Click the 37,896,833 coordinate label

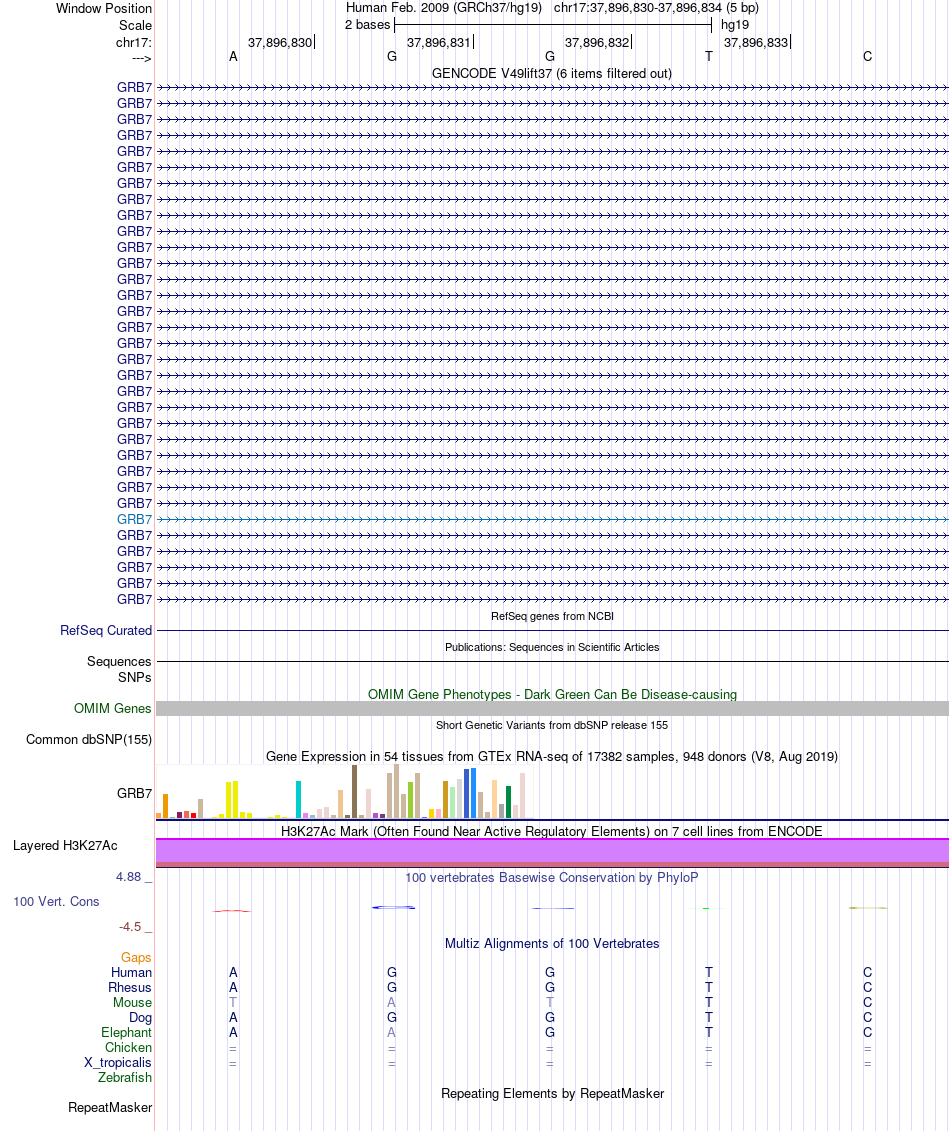click(x=756, y=43)
